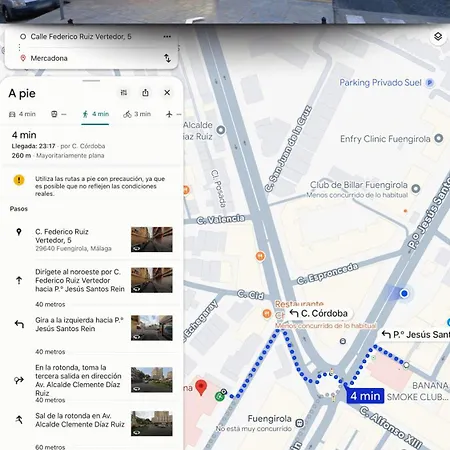Switch to driving 4 min tab
This screenshot has height=450, width=450.
(x=22, y=114)
